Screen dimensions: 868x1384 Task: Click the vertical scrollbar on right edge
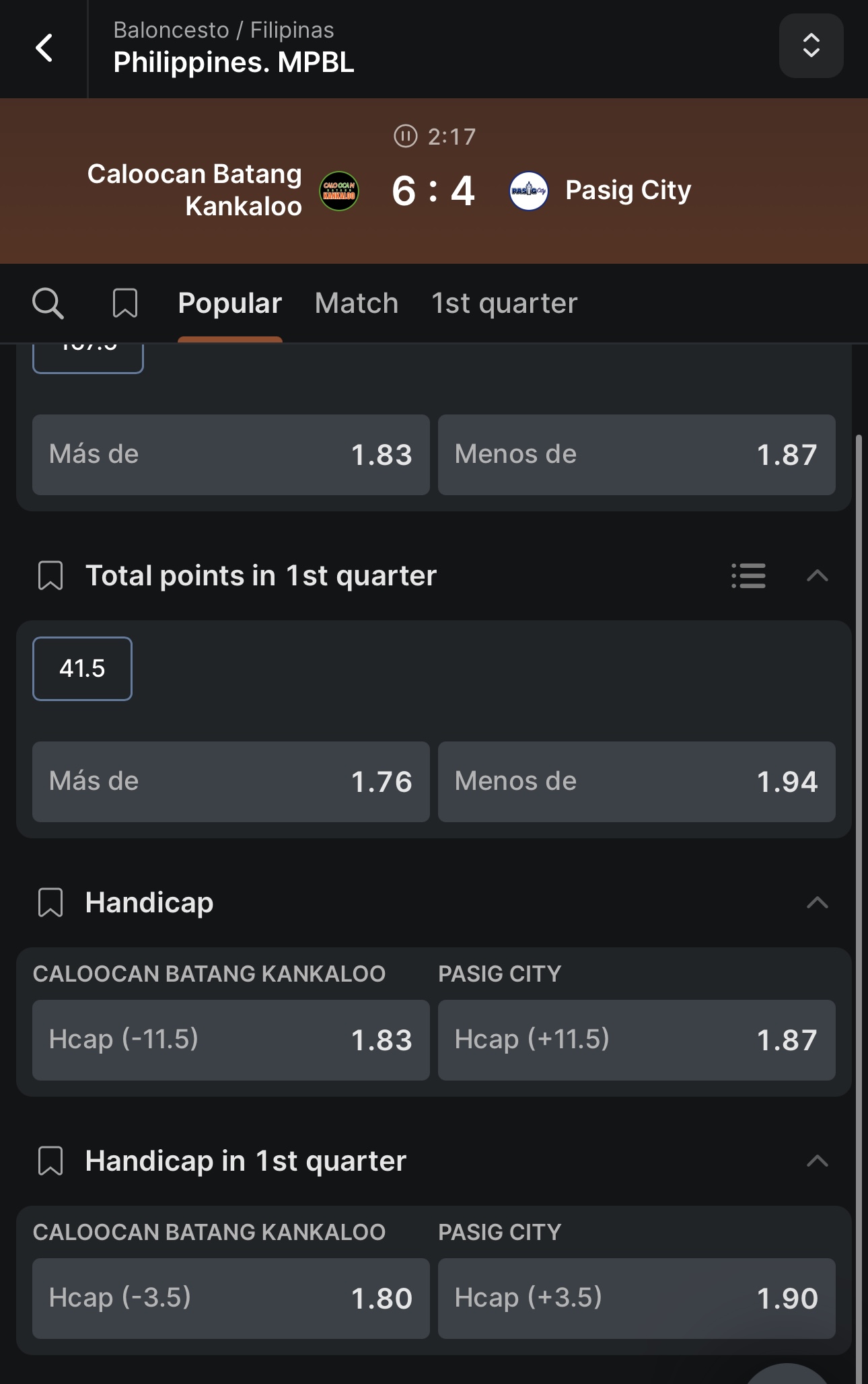click(859, 908)
